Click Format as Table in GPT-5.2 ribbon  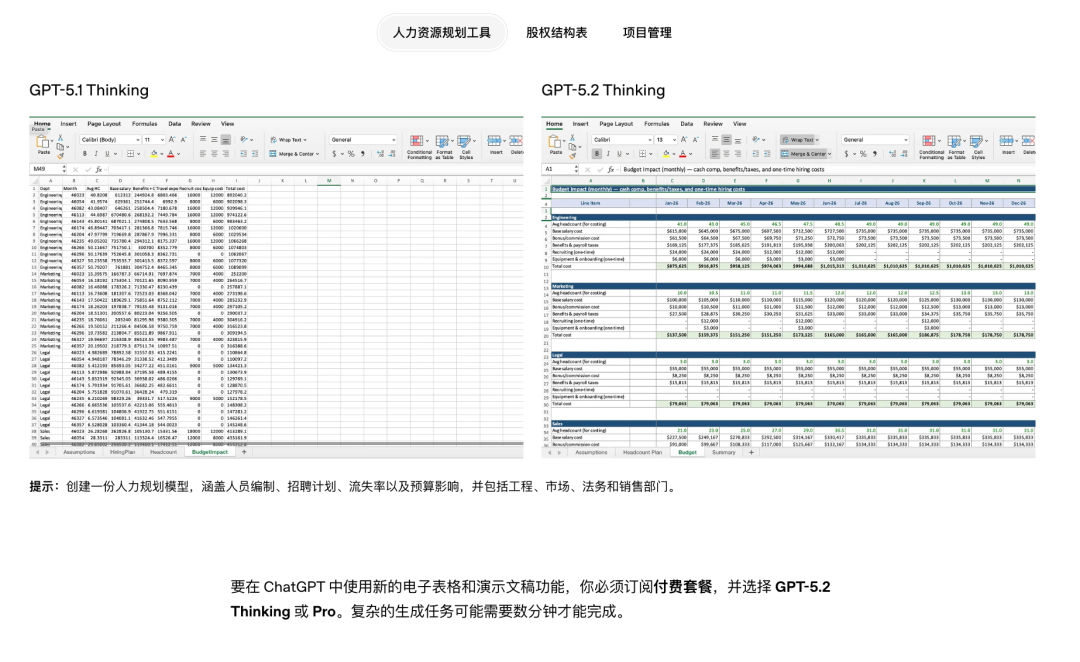point(956,147)
